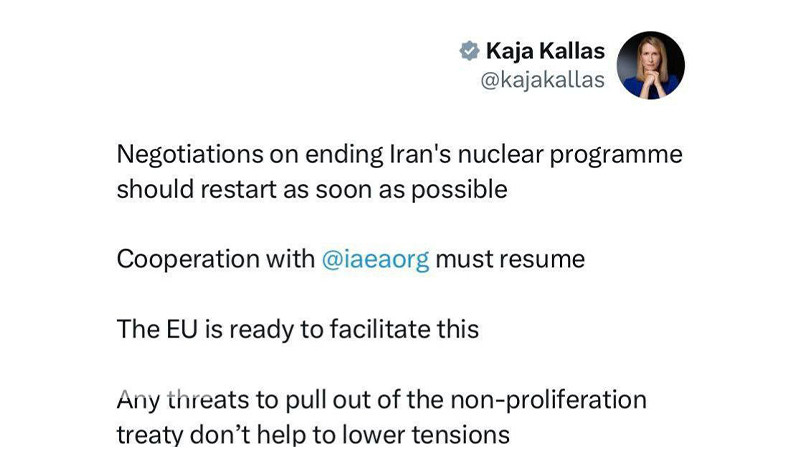
Task: Click "pull out of the" in the last paragraph
Action: [x=364, y=400]
